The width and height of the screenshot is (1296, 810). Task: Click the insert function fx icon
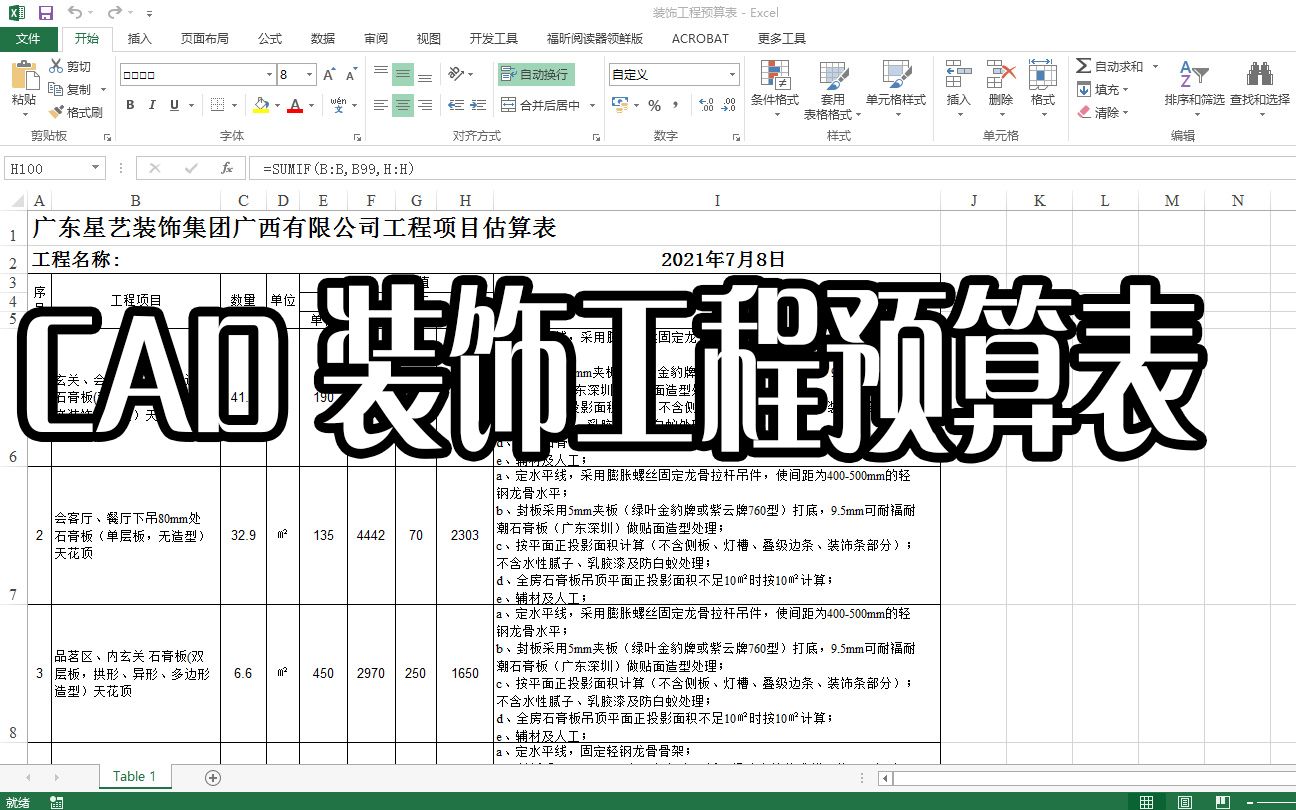tap(227, 168)
